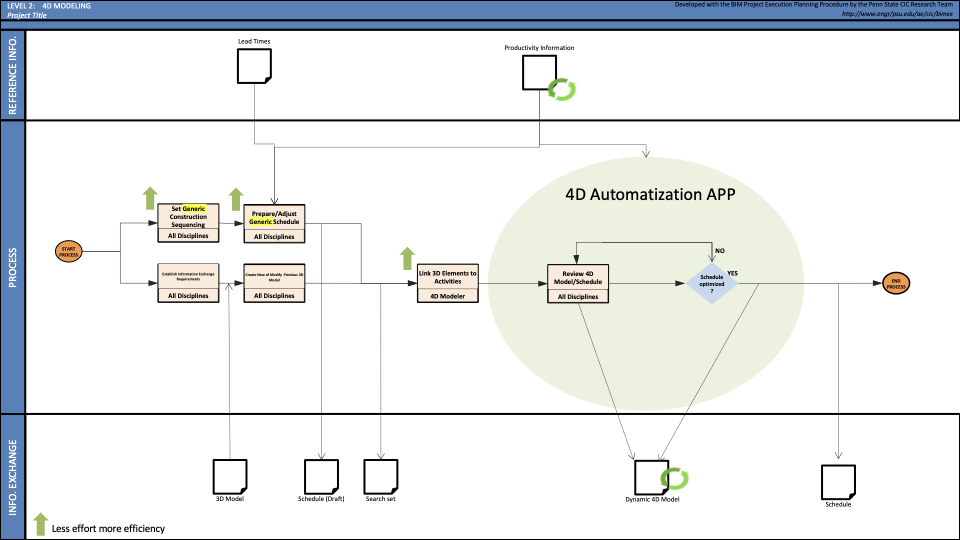Click the orange Start Process oval

click(69, 252)
